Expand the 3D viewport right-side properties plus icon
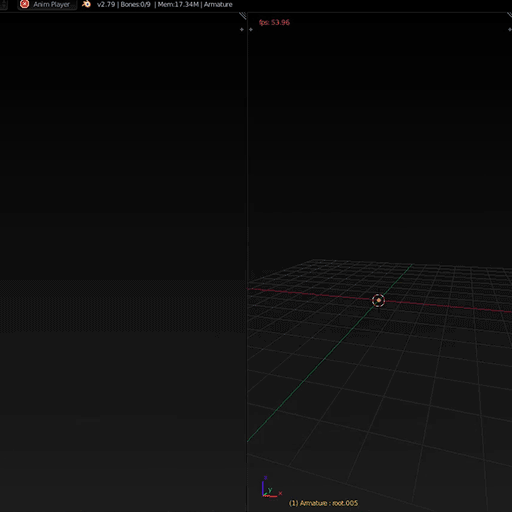This screenshot has height=512, width=512. click(509, 30)
